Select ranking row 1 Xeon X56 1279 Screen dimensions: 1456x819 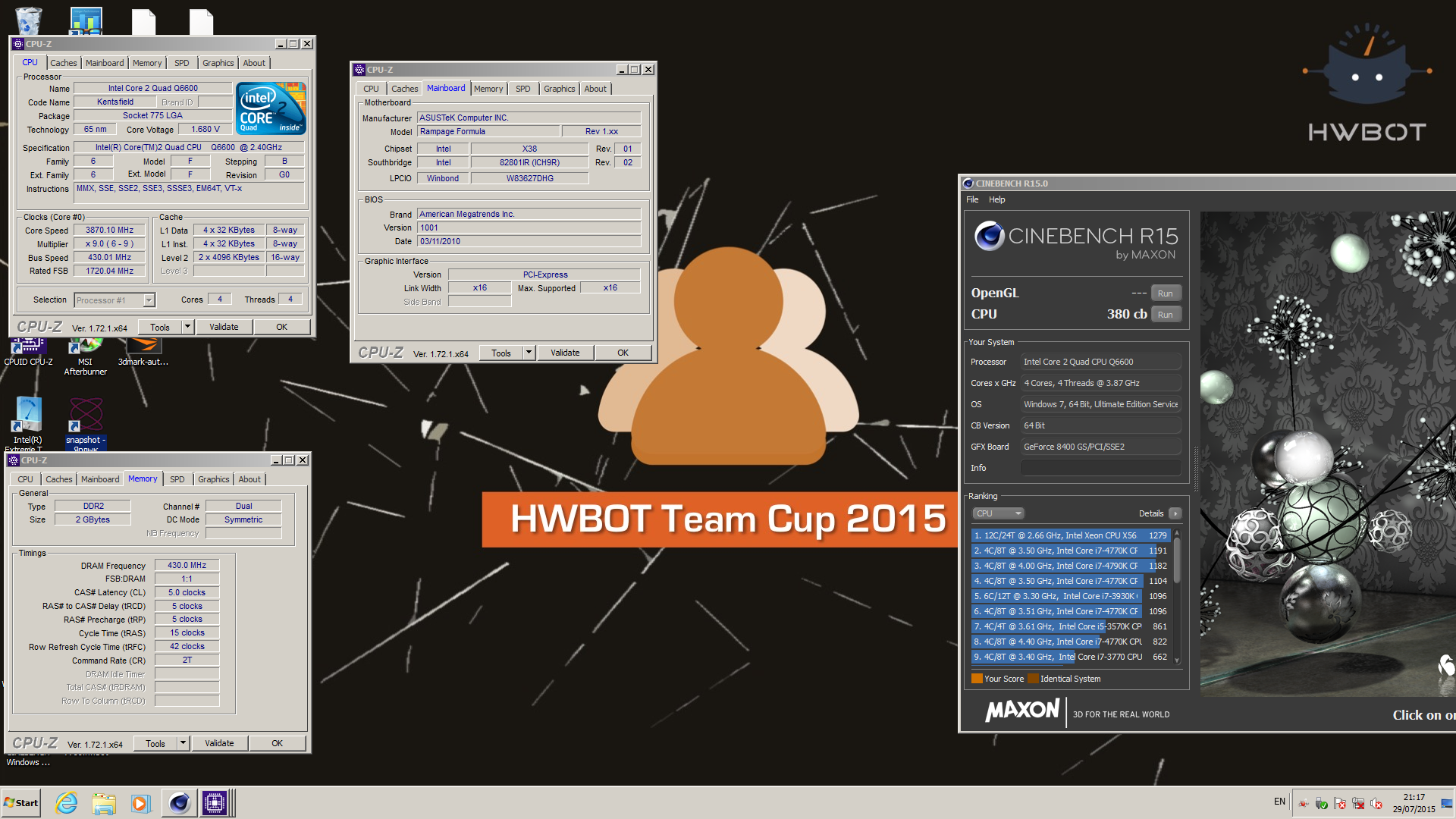coord(1071,535)
